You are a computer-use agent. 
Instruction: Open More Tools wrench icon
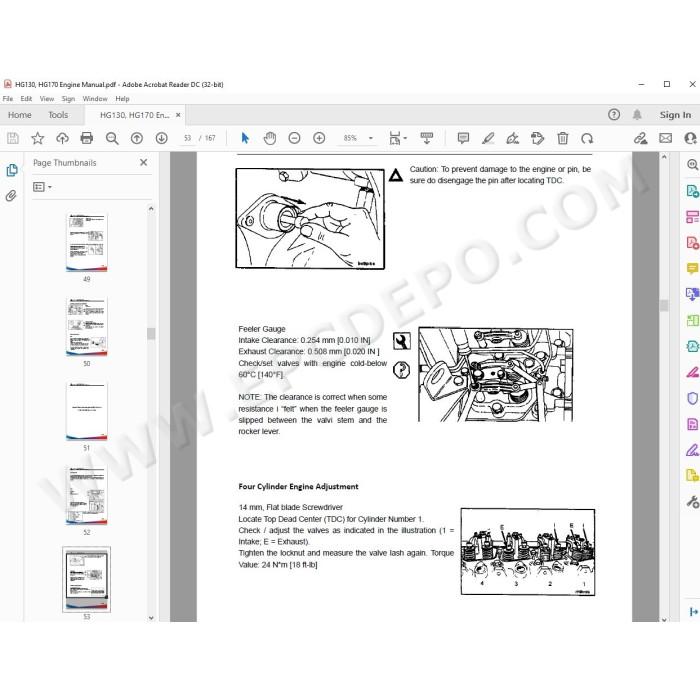coord(692,502)
